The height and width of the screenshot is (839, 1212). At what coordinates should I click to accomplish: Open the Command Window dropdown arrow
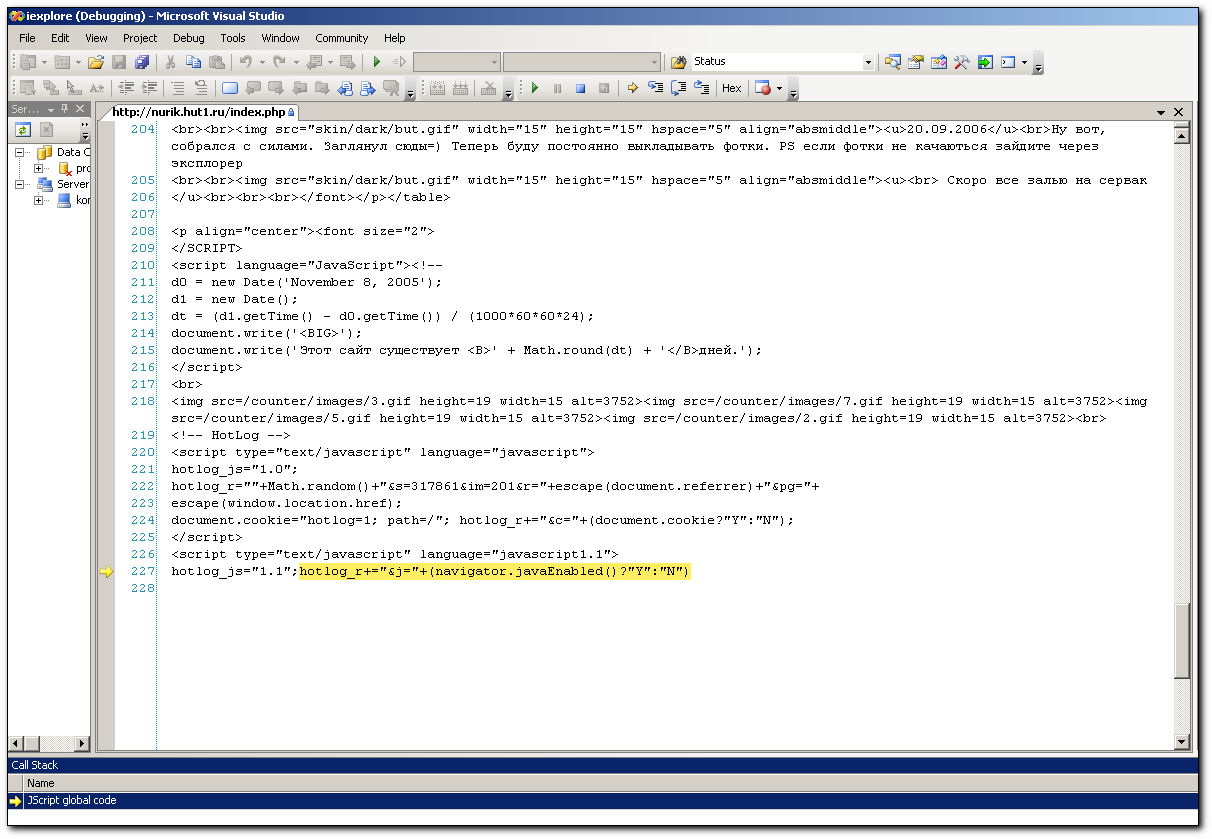[1024, 62]
